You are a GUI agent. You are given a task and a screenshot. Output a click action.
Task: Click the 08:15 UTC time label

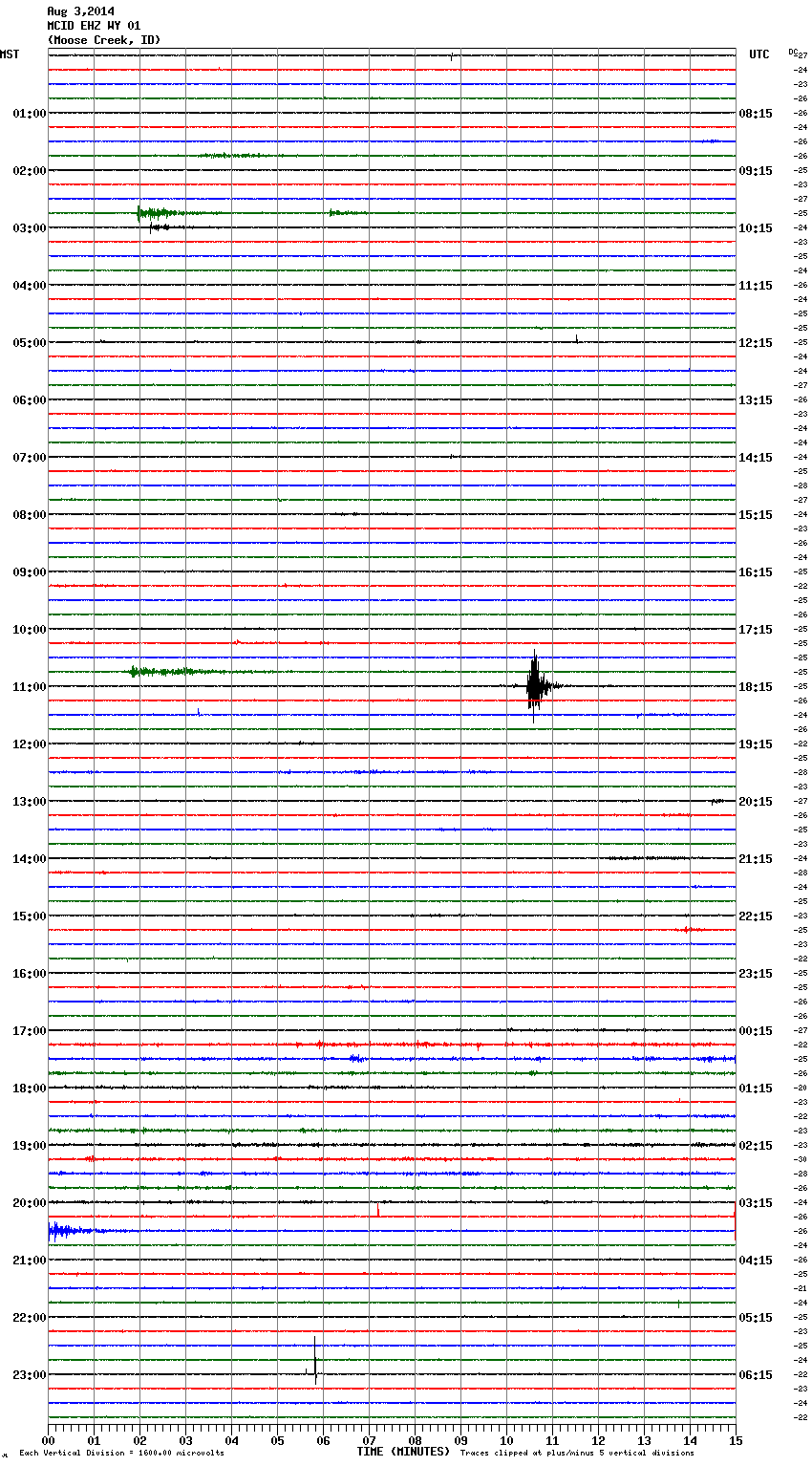pos(756,114)
